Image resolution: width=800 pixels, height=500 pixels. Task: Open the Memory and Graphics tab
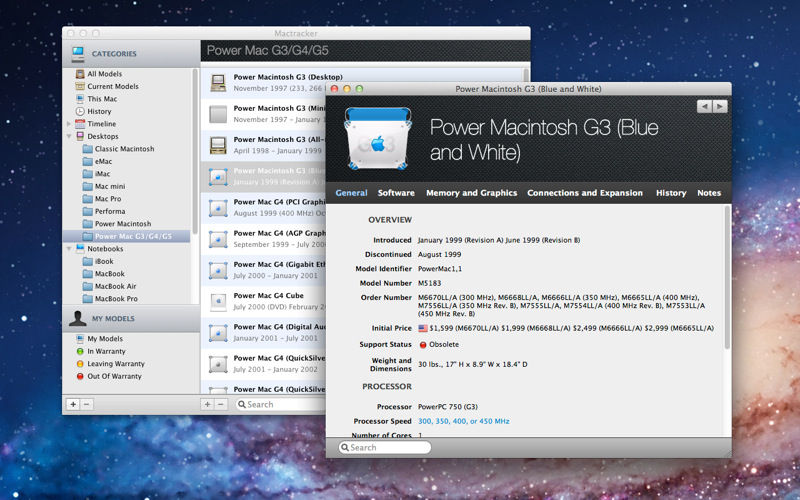pos(471,193)
